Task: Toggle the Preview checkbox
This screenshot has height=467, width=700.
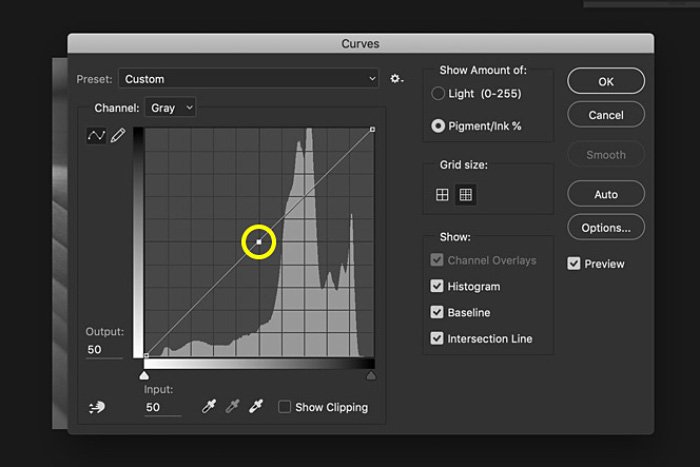Action: tap(574, 264)
